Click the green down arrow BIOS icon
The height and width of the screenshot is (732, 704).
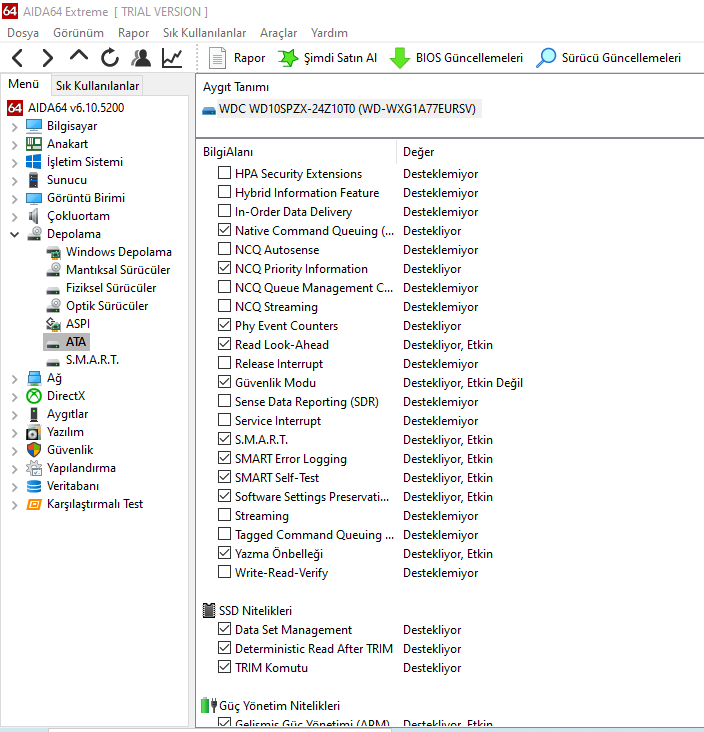[x=400, y=58]
